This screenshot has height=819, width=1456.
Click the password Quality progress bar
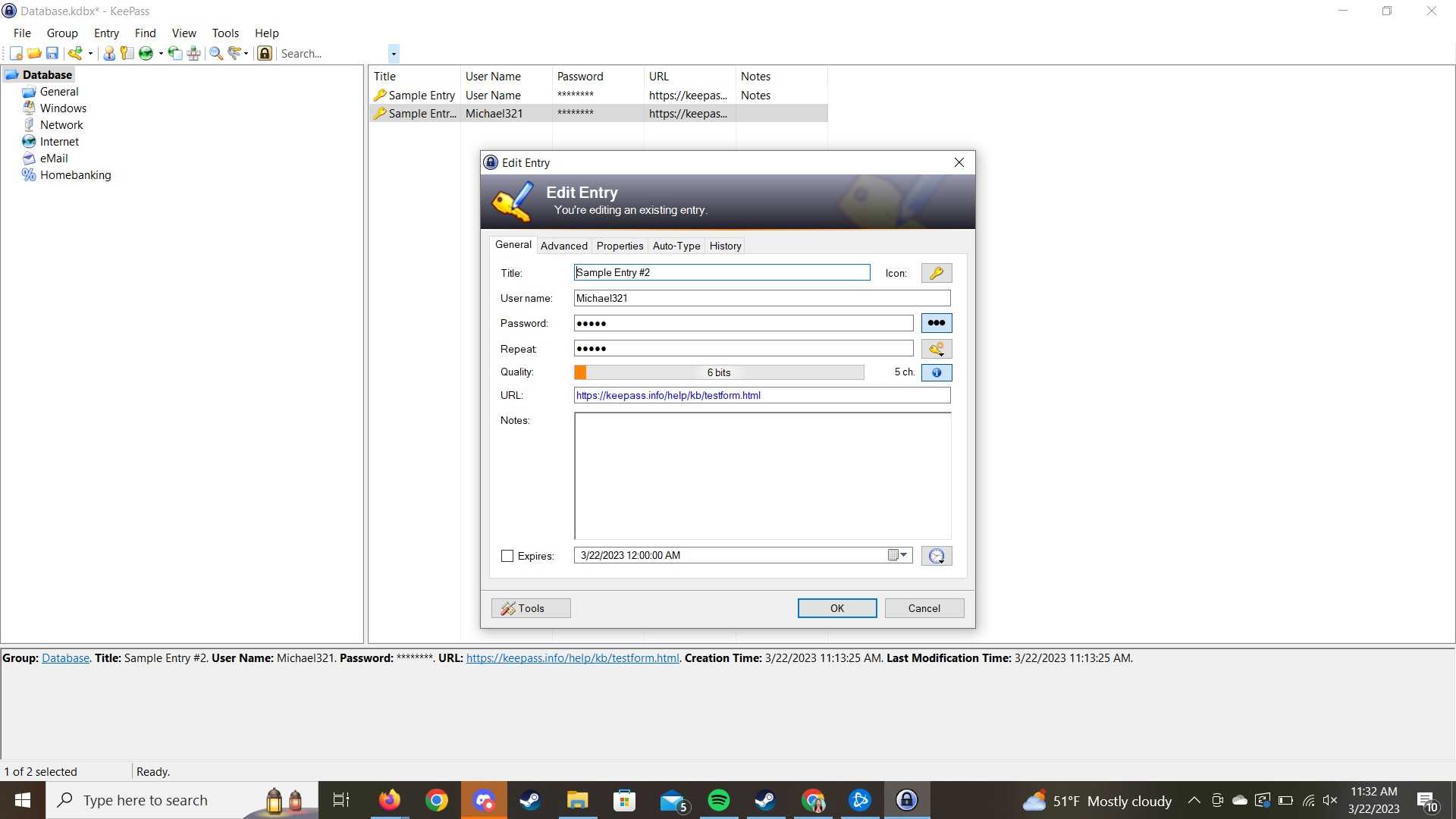coord(719,372)
